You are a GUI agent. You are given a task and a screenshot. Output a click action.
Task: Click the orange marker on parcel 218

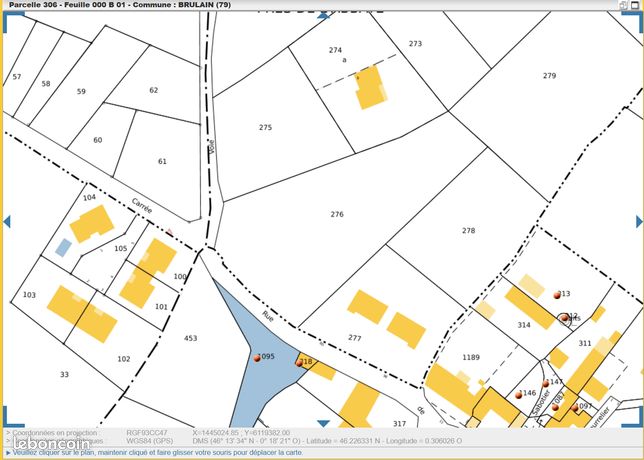(x=299, y=363)
